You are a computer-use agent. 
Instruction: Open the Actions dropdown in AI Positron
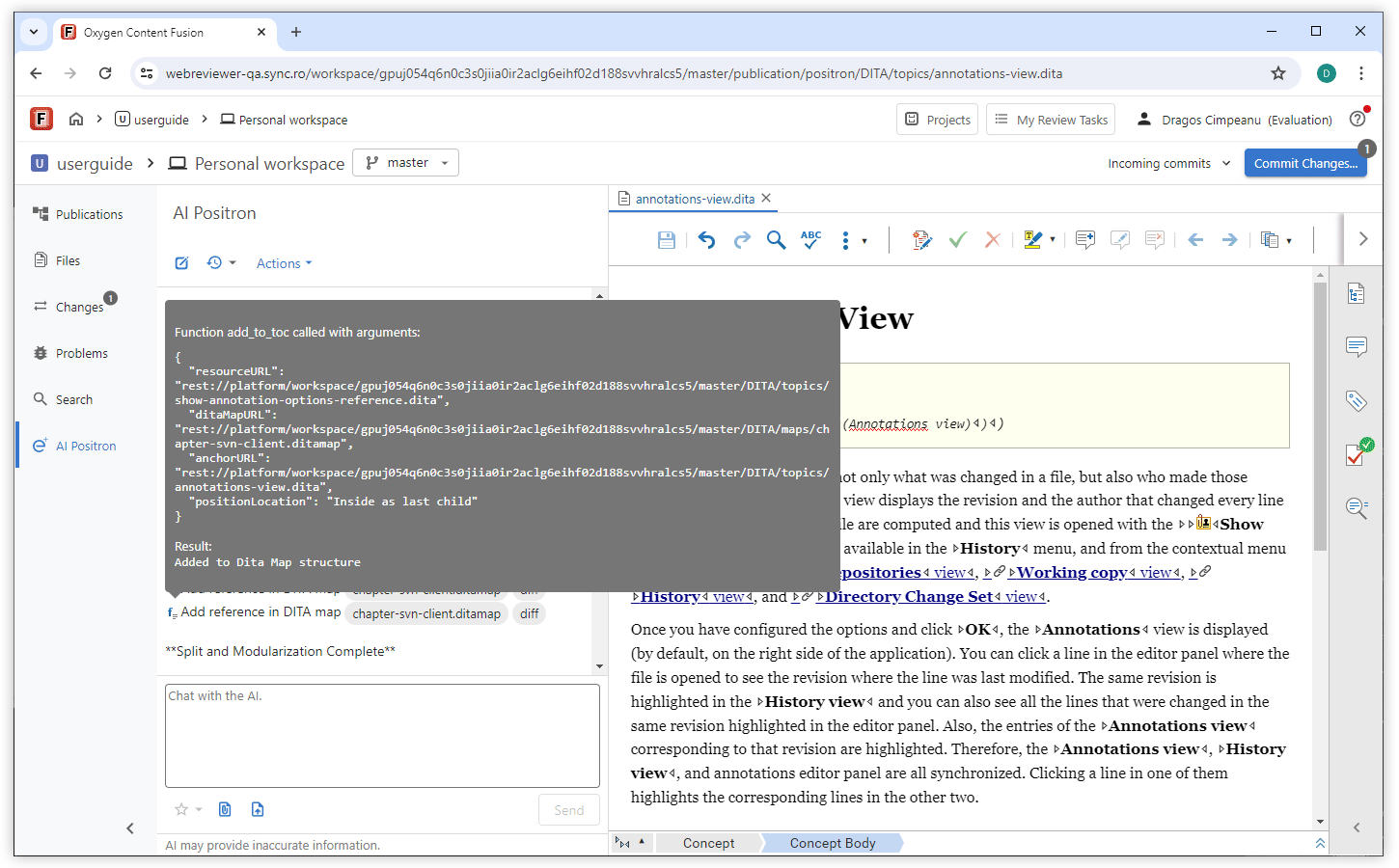(284, 263)
